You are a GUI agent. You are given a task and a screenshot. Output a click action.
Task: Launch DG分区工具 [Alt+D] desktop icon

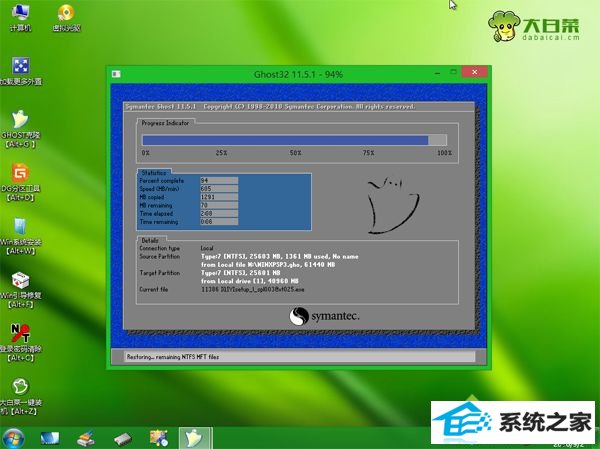coord(20,183)
